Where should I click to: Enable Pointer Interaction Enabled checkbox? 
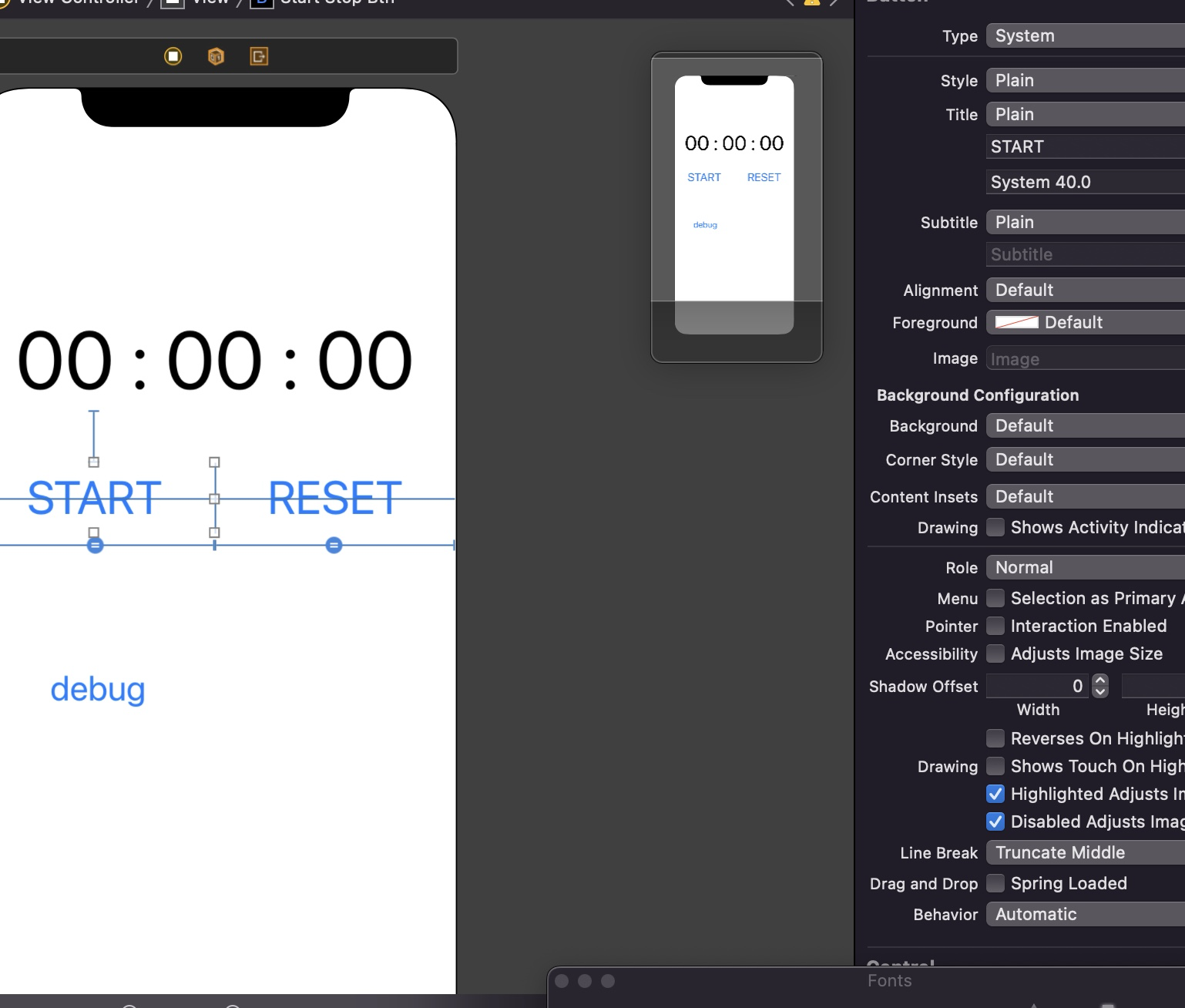click(995, 626)
